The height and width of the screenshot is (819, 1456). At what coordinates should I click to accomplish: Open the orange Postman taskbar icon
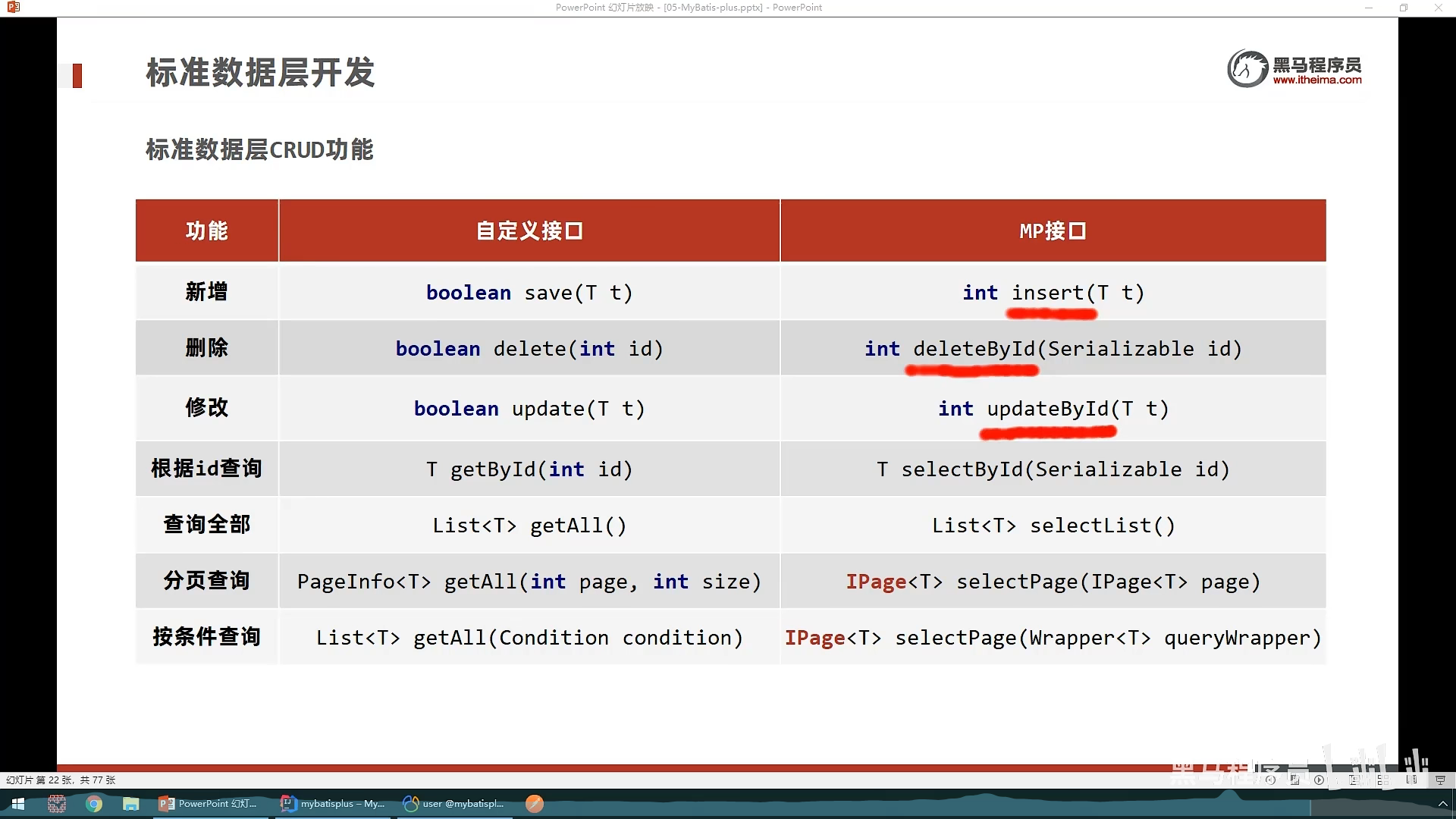pos(535,804)
